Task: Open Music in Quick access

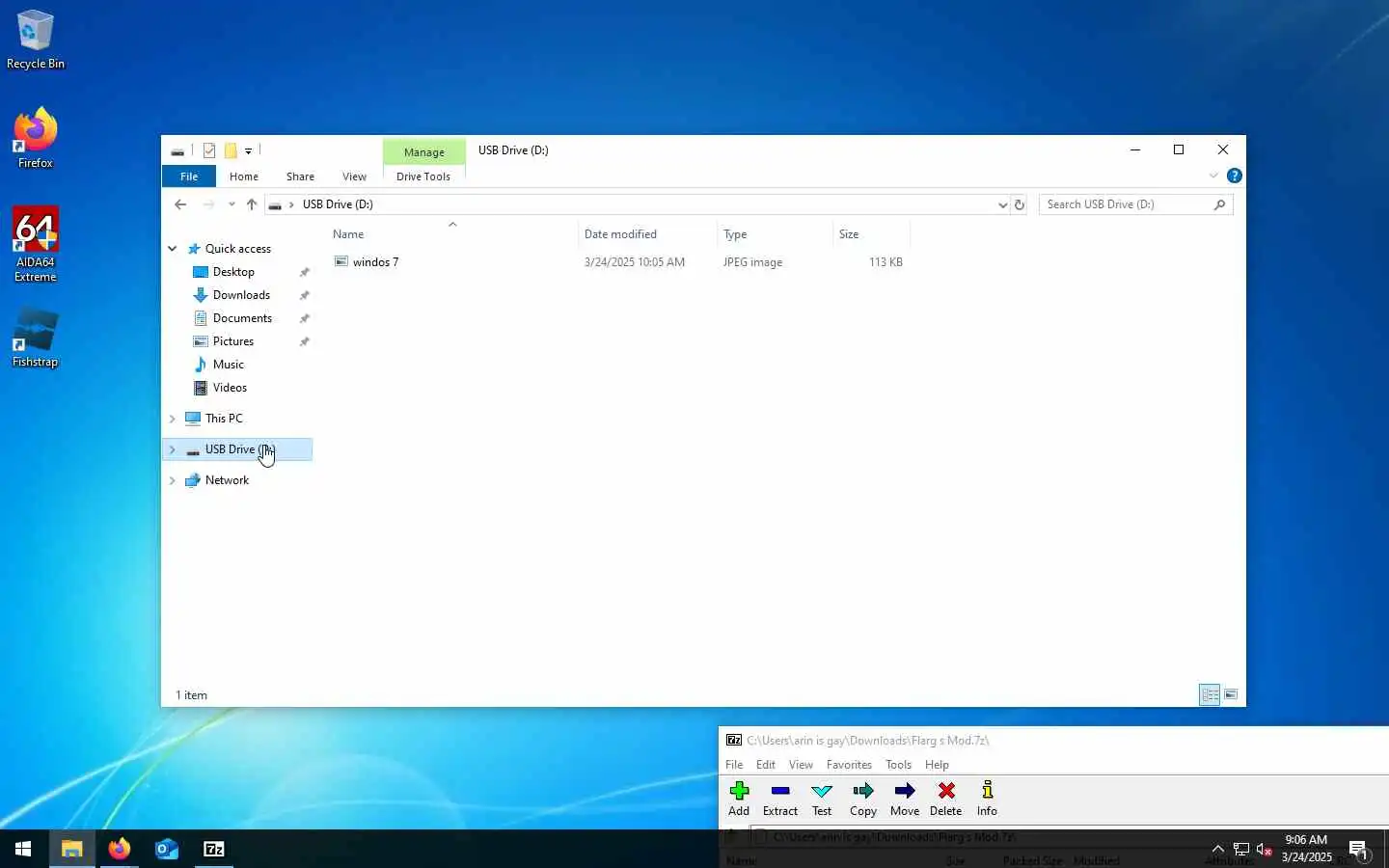Action: pyautogui.click(x=228, y=365)
